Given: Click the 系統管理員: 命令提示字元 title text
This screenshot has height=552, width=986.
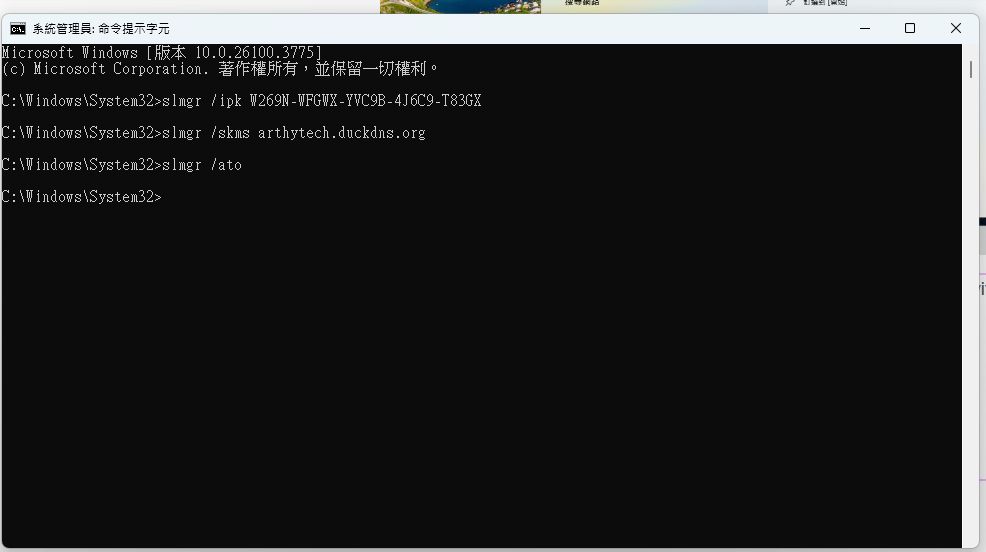Looking at the screenshot, I should pyautogui.click(x=101, y=29).
